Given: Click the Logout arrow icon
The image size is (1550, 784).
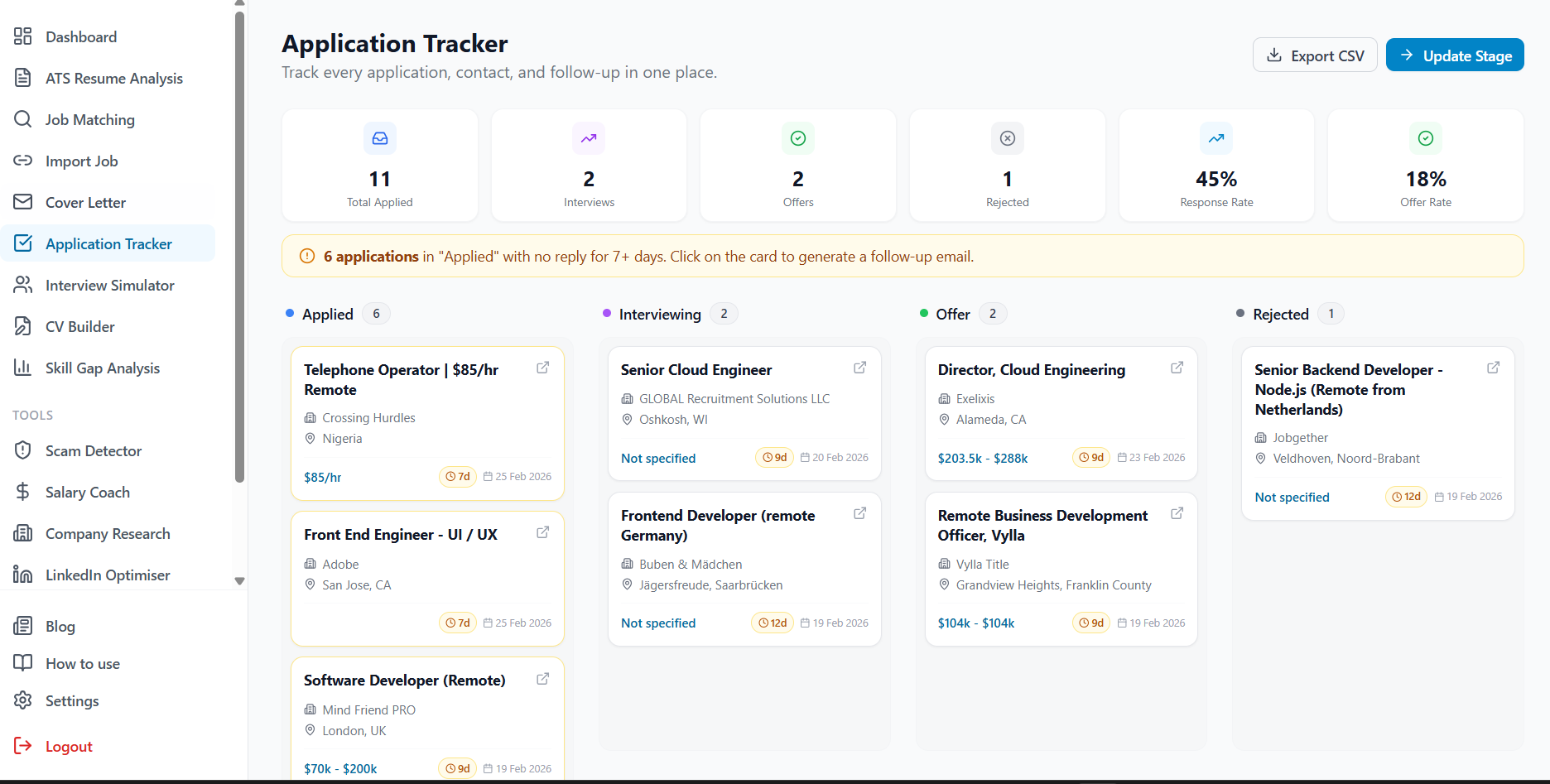Looking at the screenshot, I should (x=23, y=746).
